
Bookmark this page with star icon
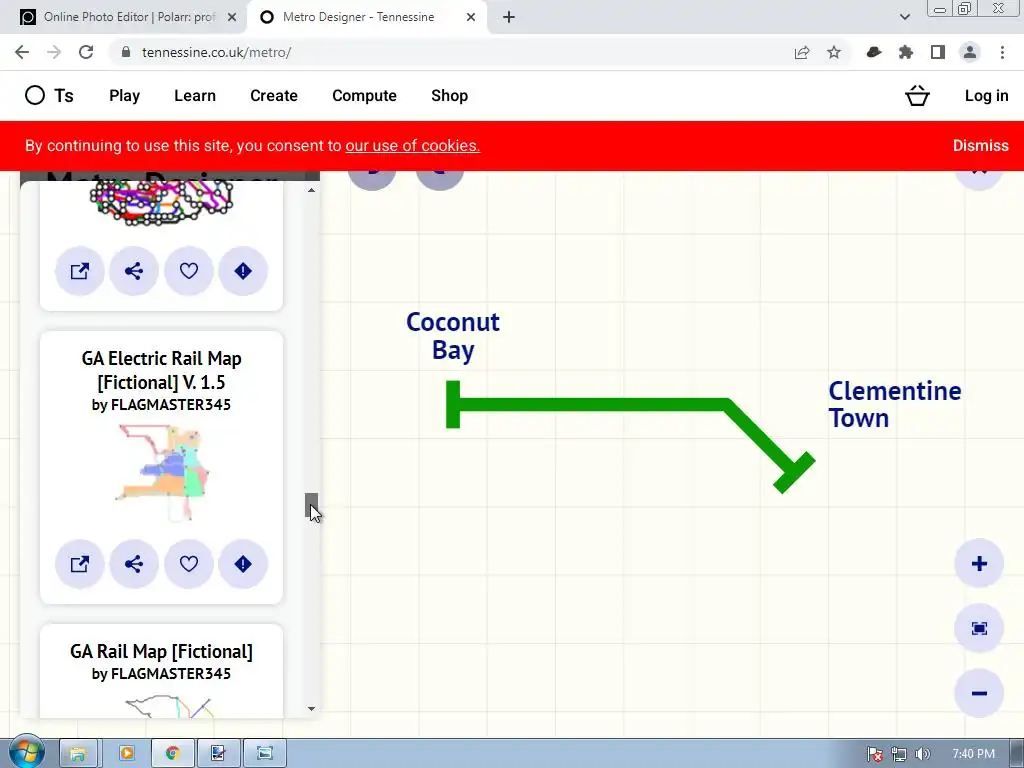834,52
